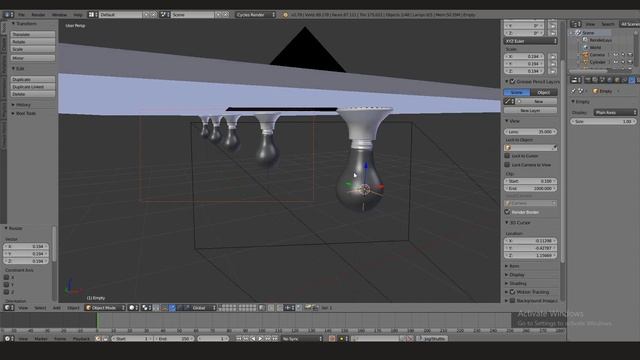Open the Add menu in the 3D view header
The width and height of the screenshot is (640, 360).
click(x=56, y=308)
